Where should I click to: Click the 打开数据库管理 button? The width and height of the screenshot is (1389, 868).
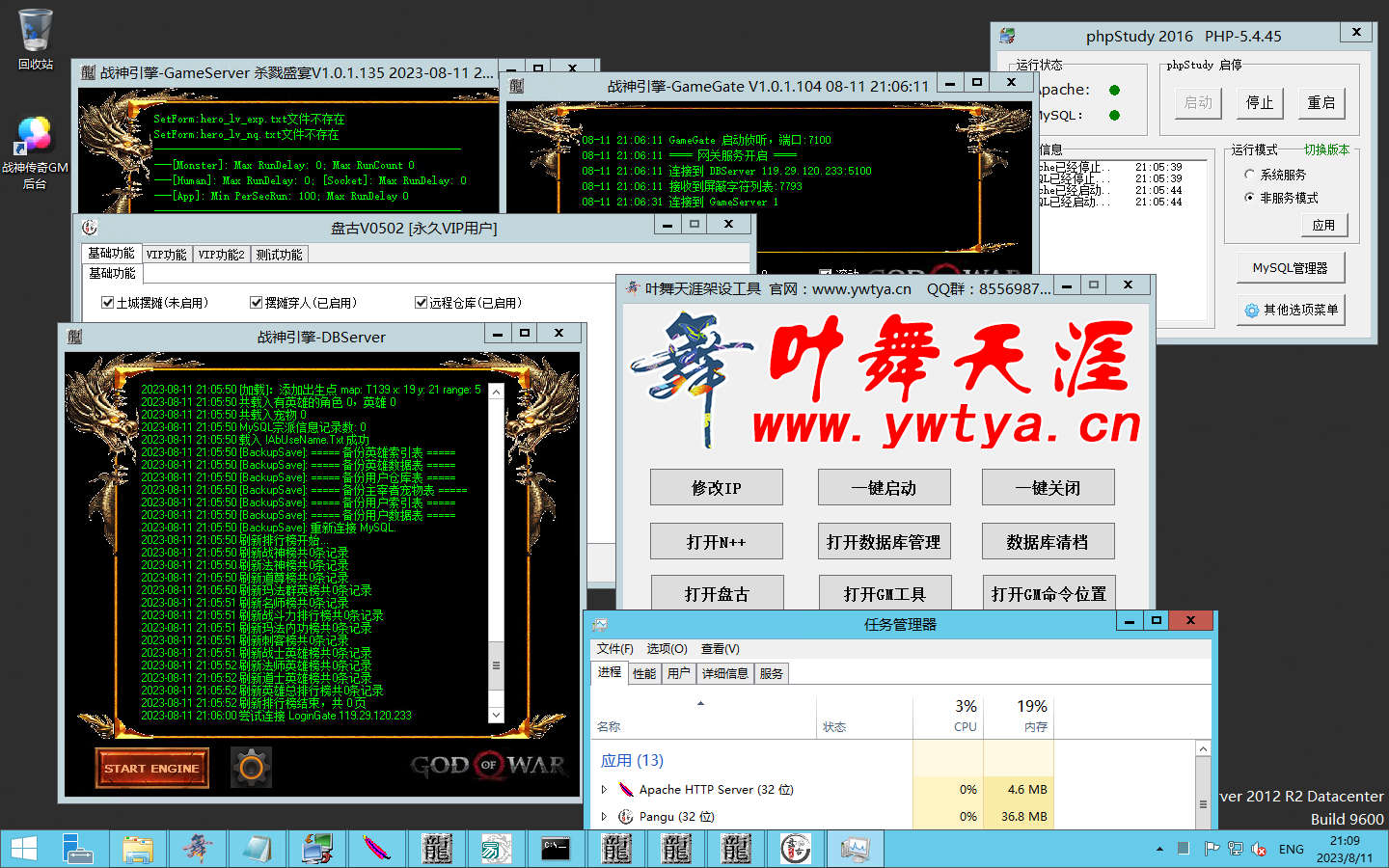click(884, 541)
